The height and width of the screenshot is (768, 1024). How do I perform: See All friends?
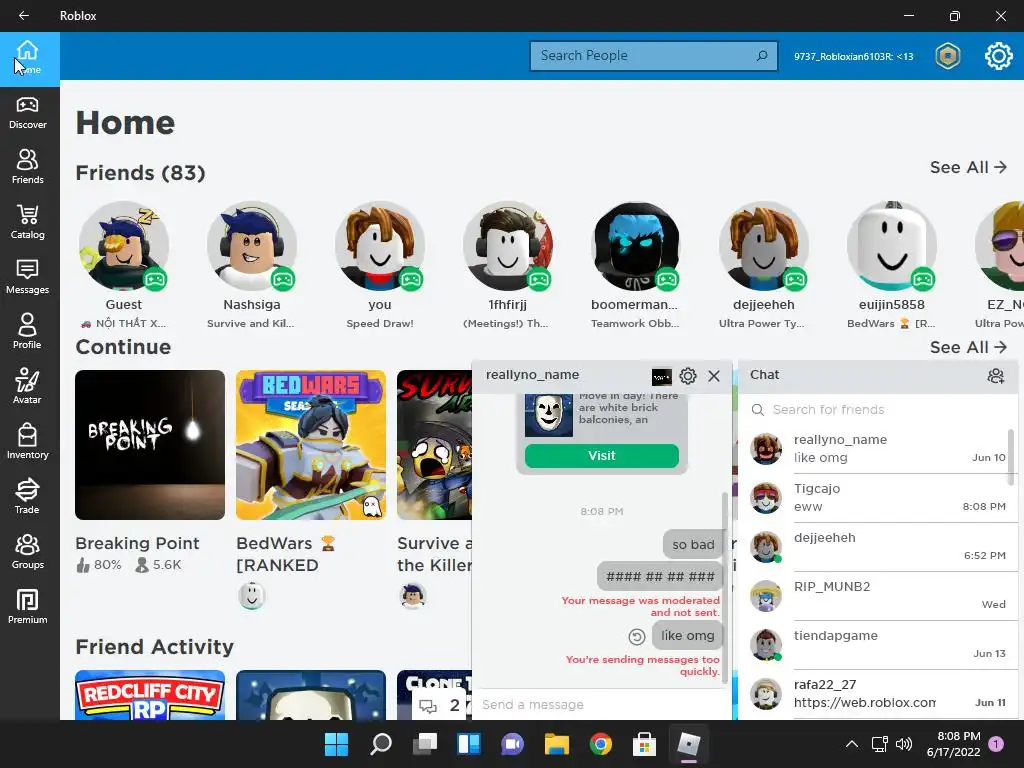click(x=968, y=167)
